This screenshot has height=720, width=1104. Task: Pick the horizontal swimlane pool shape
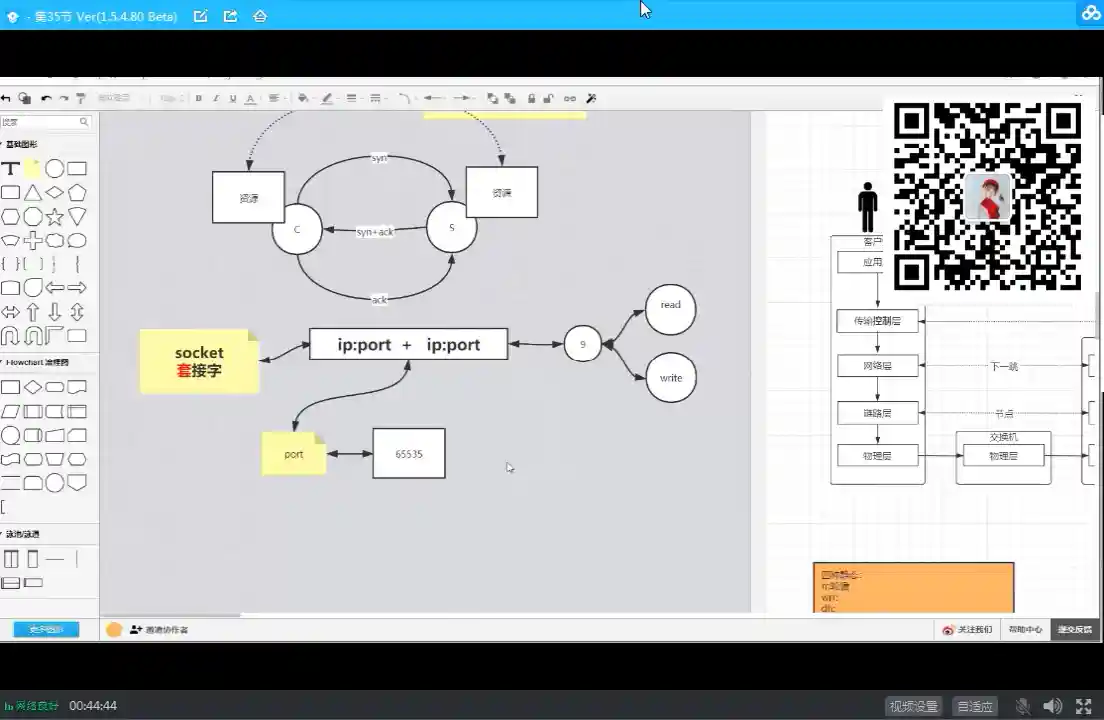coord(10,583)
